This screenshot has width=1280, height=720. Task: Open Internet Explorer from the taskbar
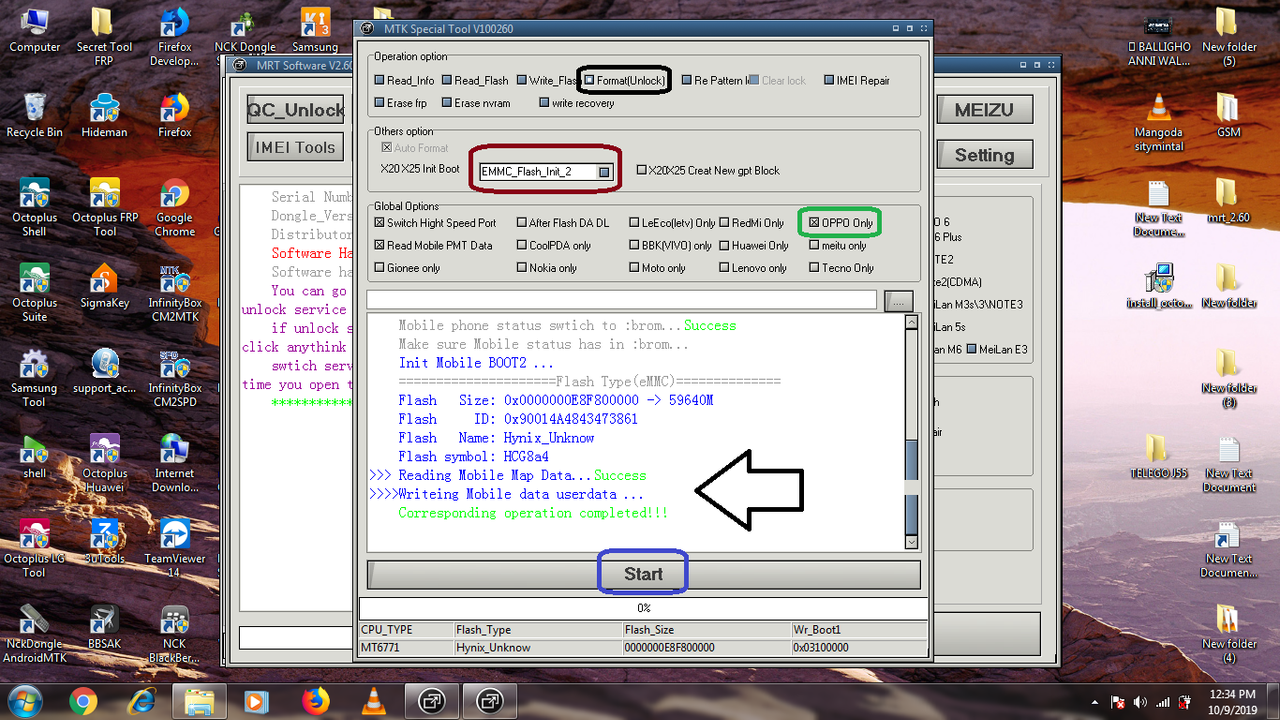(141, 700)
